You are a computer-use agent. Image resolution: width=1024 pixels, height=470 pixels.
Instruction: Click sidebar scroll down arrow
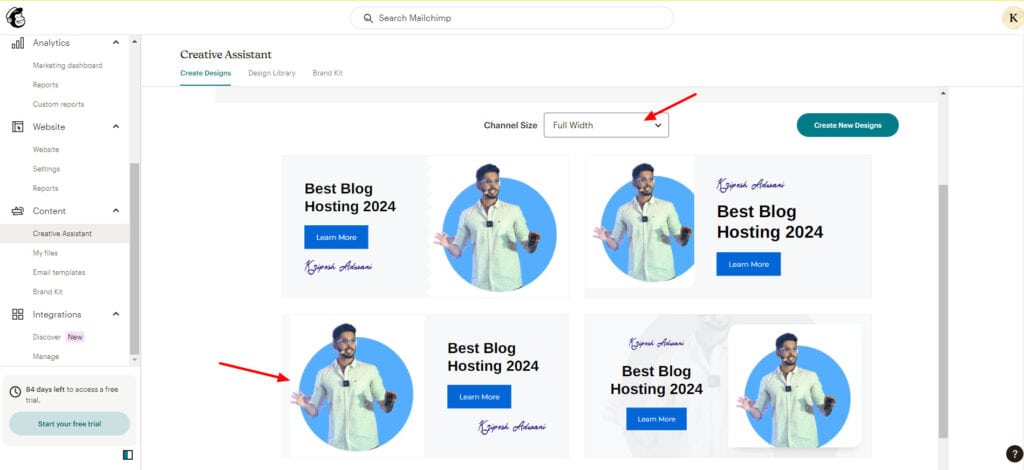click(x=135, y=359)
